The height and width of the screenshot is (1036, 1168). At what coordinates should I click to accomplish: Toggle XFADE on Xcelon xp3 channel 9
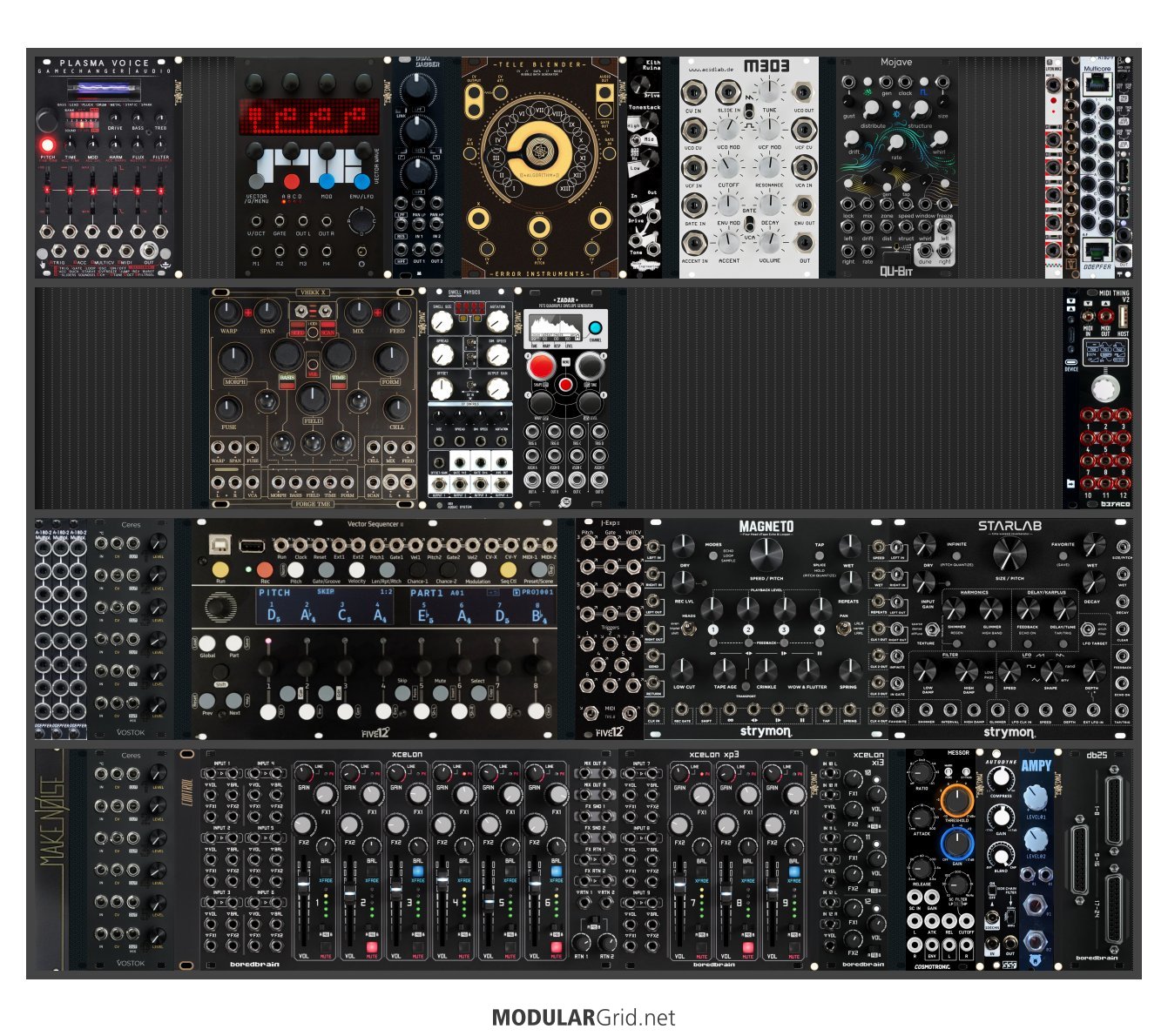pyautogui.click(x=794, y=871)
